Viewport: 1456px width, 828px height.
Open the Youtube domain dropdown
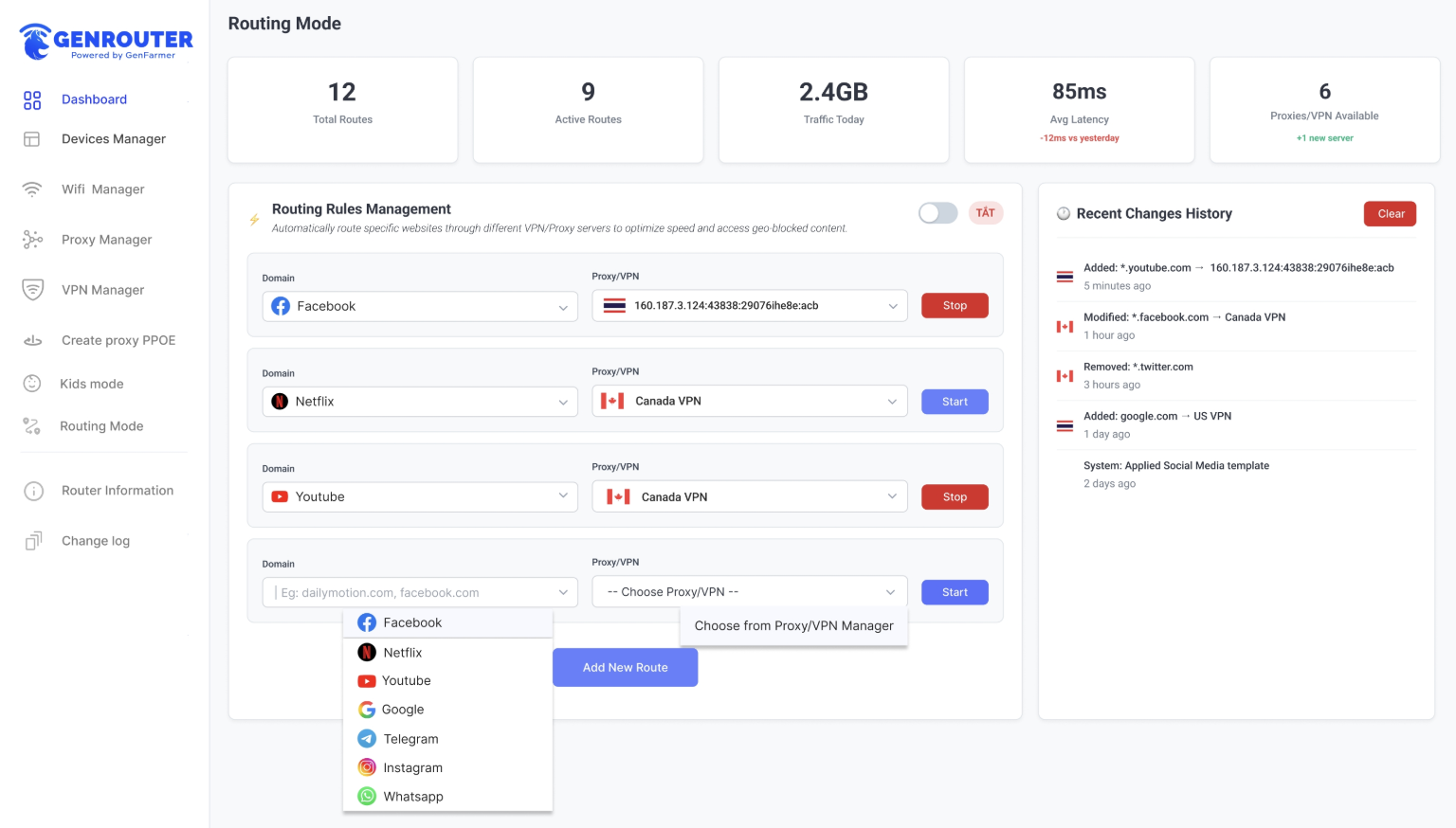pyautogui.click(x=420, y=496)
